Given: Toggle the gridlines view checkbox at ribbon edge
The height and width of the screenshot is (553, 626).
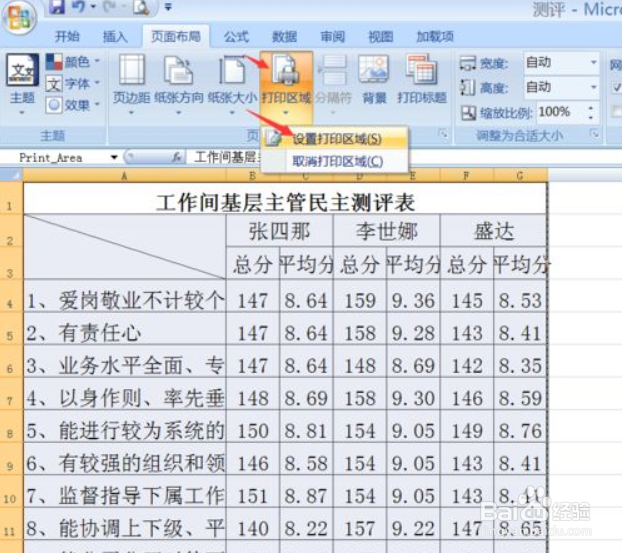Looking at the screenshot, I should [x=617, y=87].
